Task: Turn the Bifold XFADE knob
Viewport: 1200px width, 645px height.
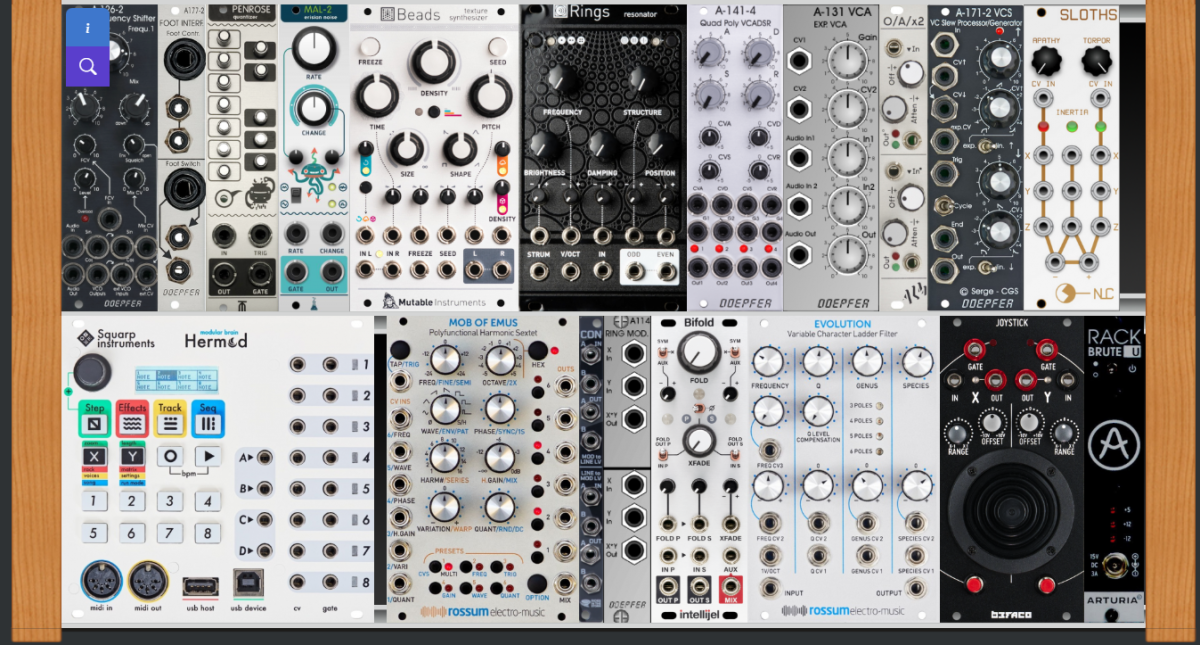Action: (x=699, y=441)
